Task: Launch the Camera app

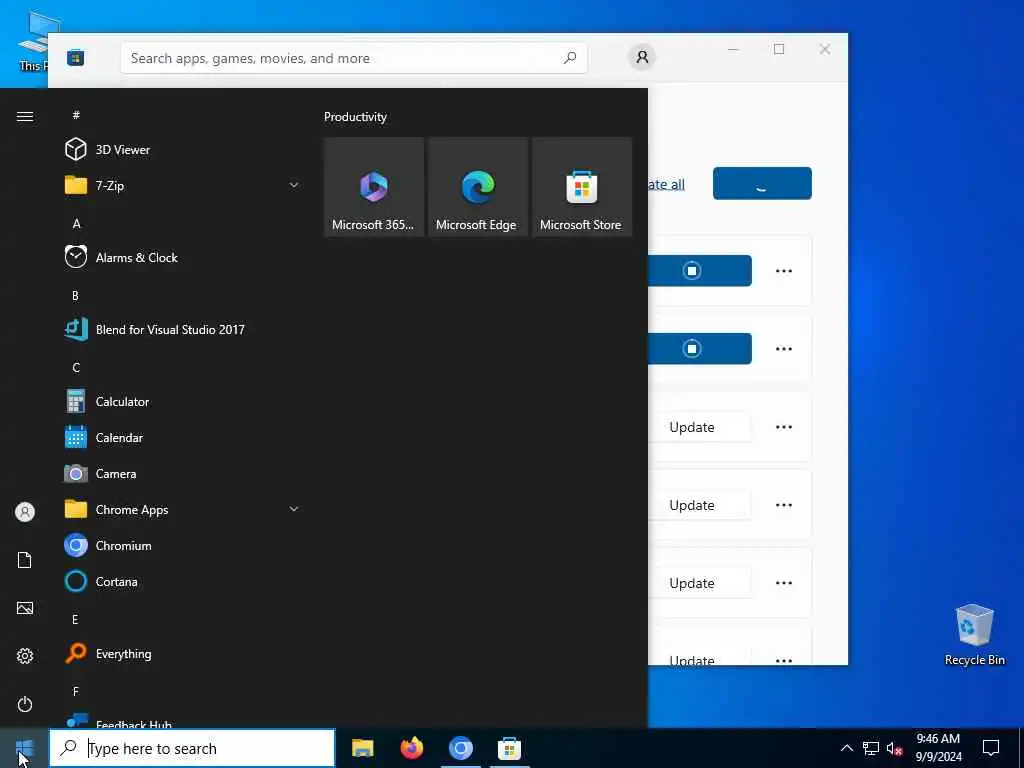Action: pos(183,473)
